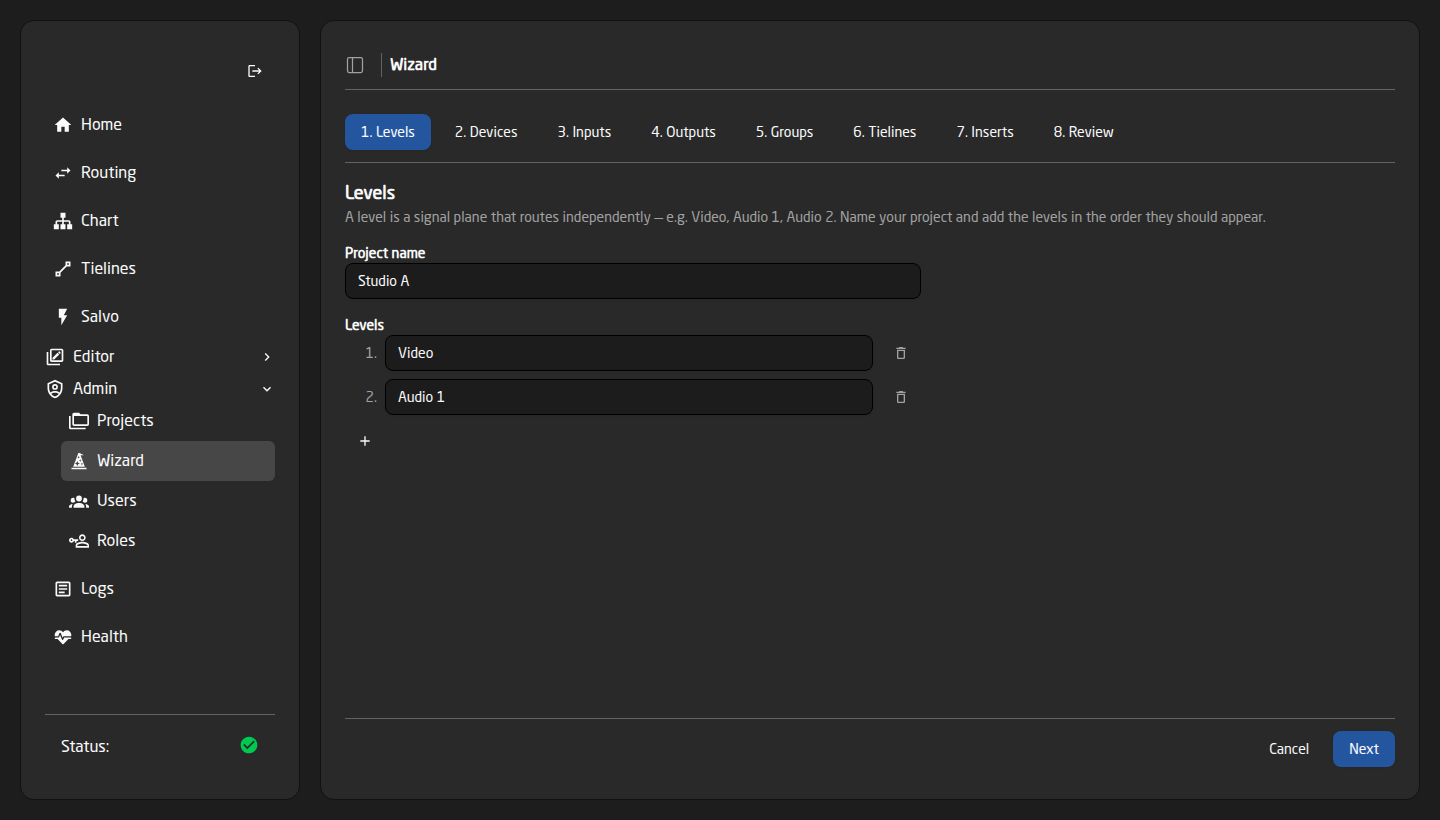Click the Roles key-person icon
The height and width of the screenshot is (820, 1440).
pyautogui.click(x=79, y=541)
